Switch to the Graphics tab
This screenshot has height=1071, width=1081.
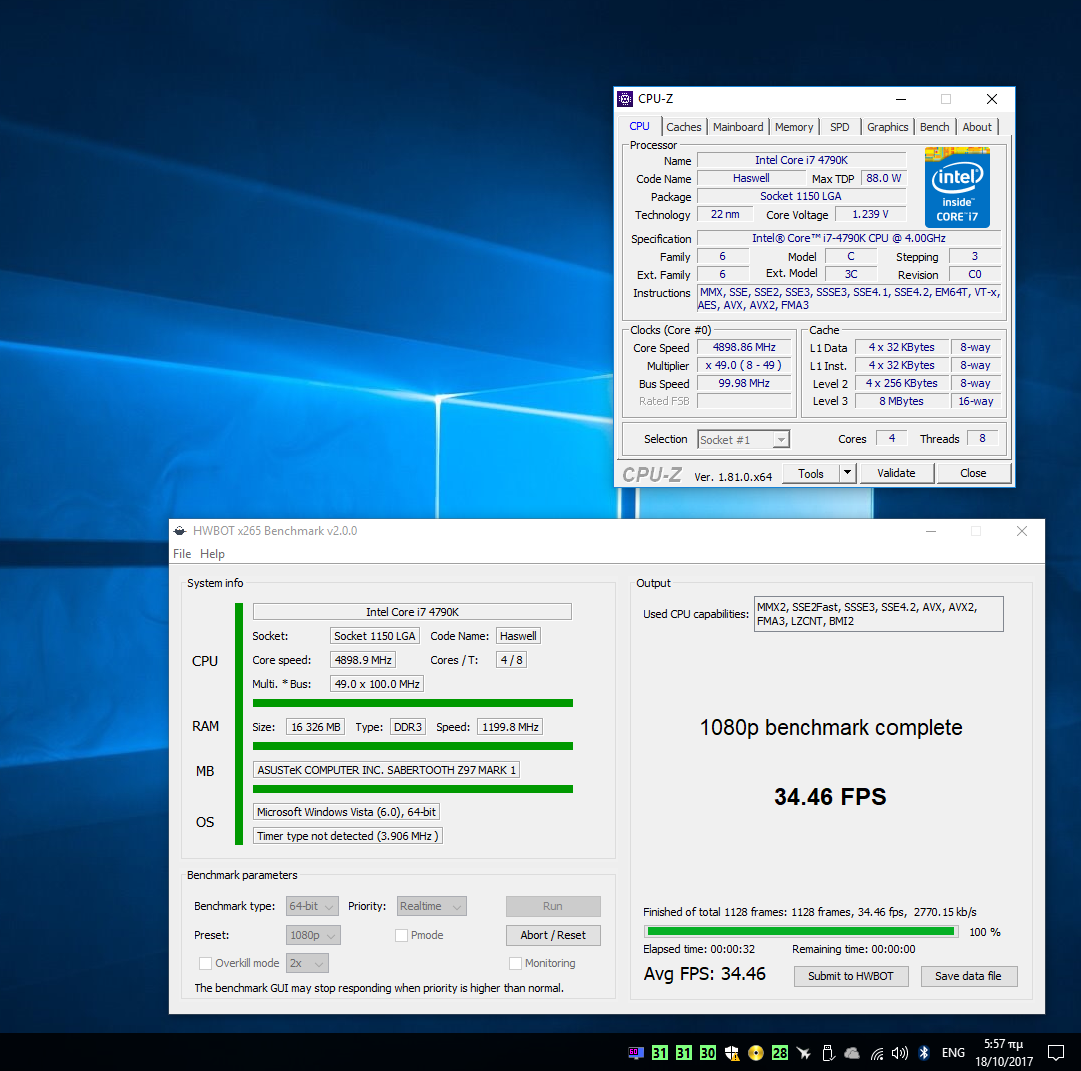888,127
